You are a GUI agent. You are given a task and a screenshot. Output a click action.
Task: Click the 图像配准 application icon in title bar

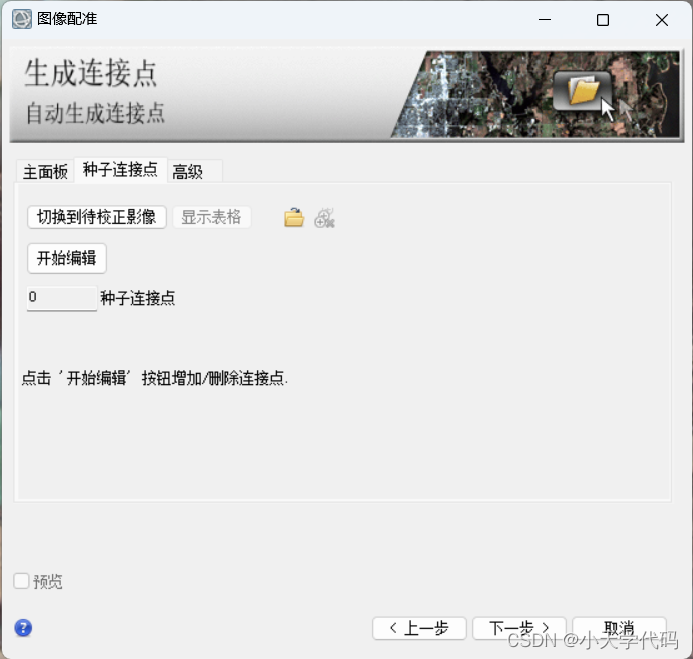tap(22, 19)
